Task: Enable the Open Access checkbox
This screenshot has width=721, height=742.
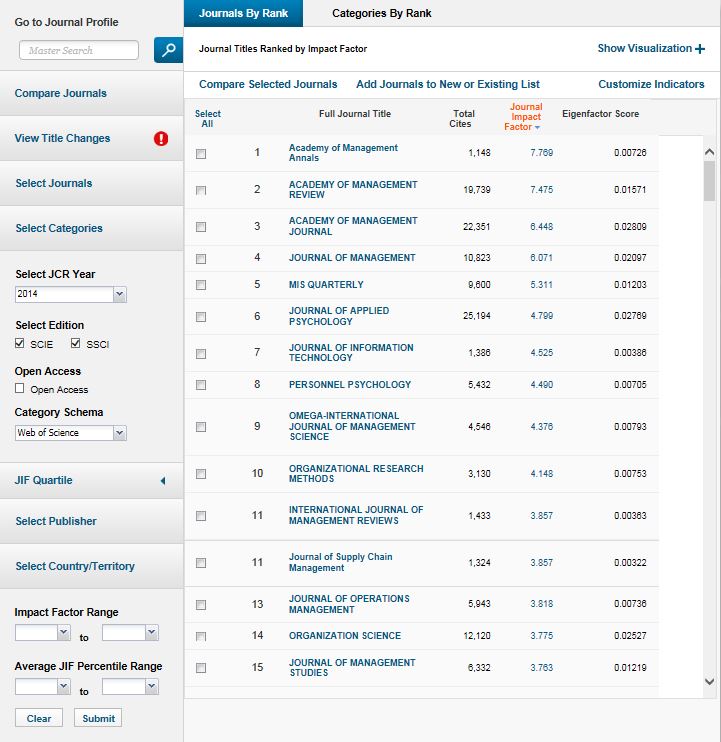Action: pos(21,390)
